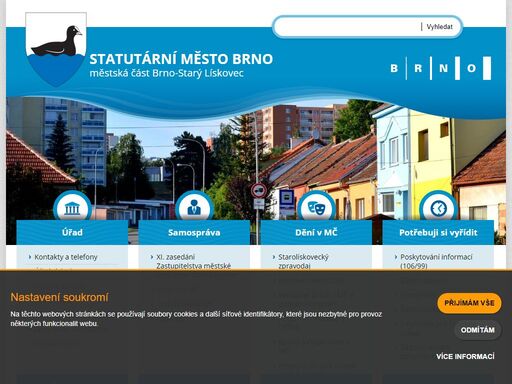The width and height of the screenshot is (512, 384).
Task: Select the Potřebuji si vyřídit menu heading
Action: coord(438,232)
